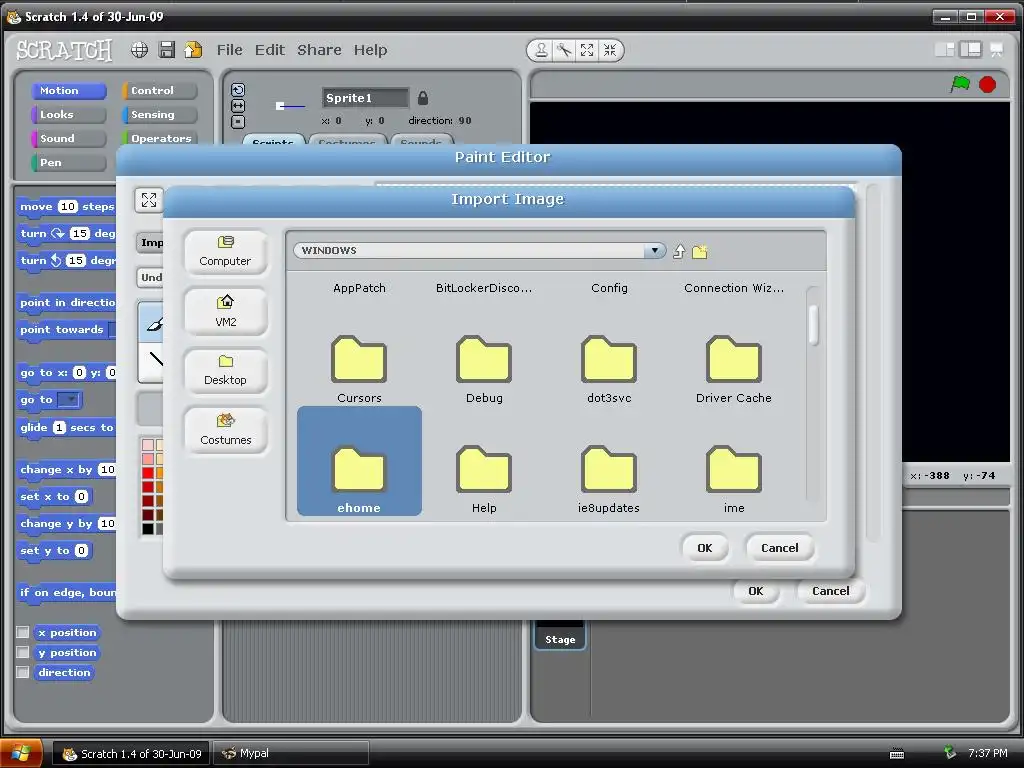Open the language globe icon
Image resolution: width=1024 pixels, height=768 pixels.
(139, 50)
